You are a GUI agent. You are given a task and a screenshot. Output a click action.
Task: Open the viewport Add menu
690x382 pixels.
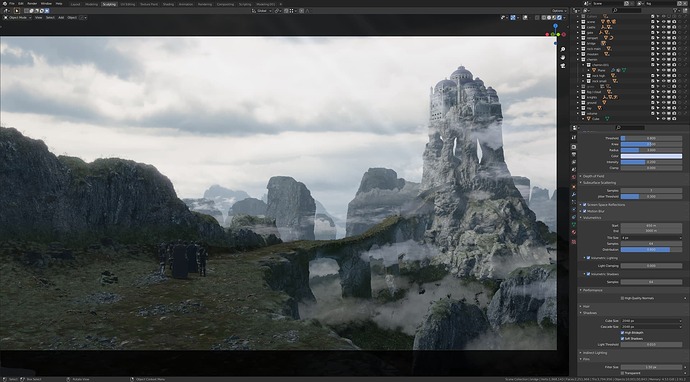coord(61,18)
